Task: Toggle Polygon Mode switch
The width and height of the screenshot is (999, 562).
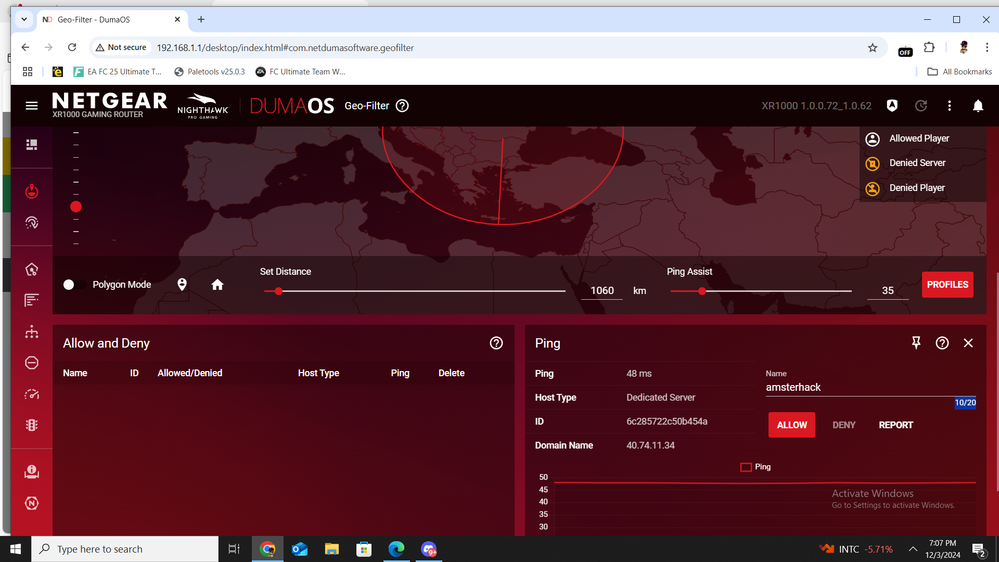Action: (69, 285)
